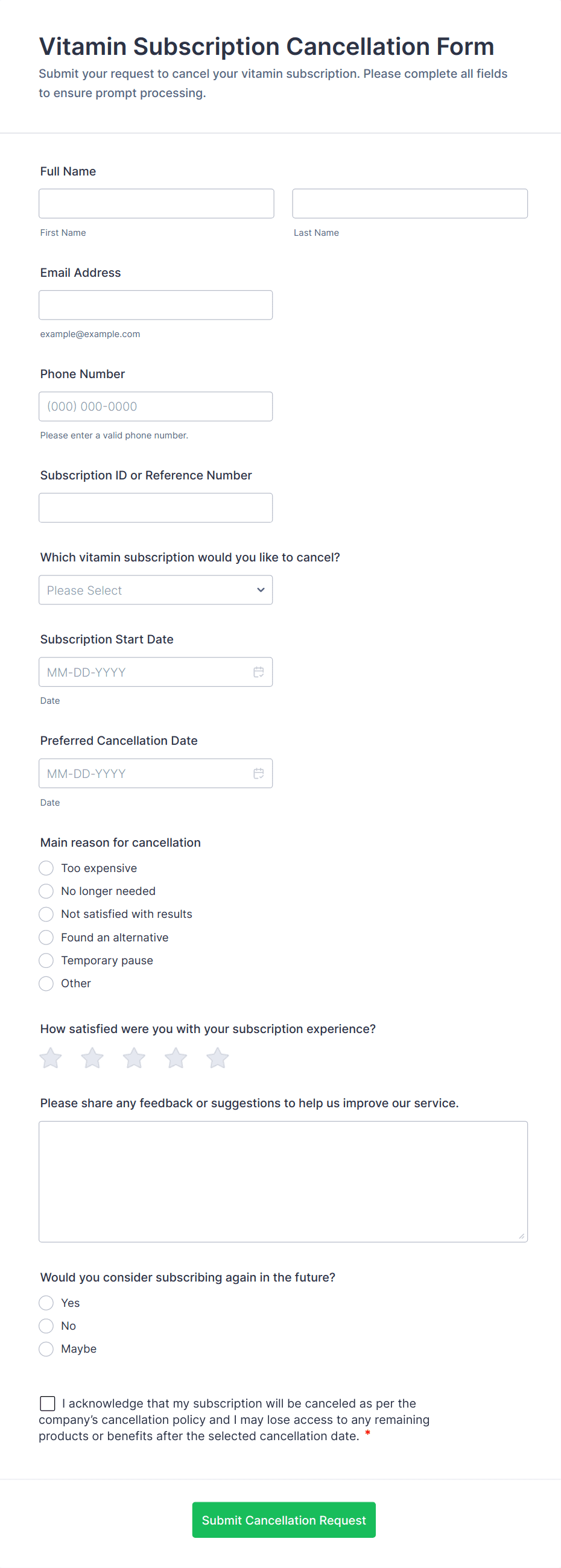
Task: Rate satisfaction five stars
Action: (217, 1058)
